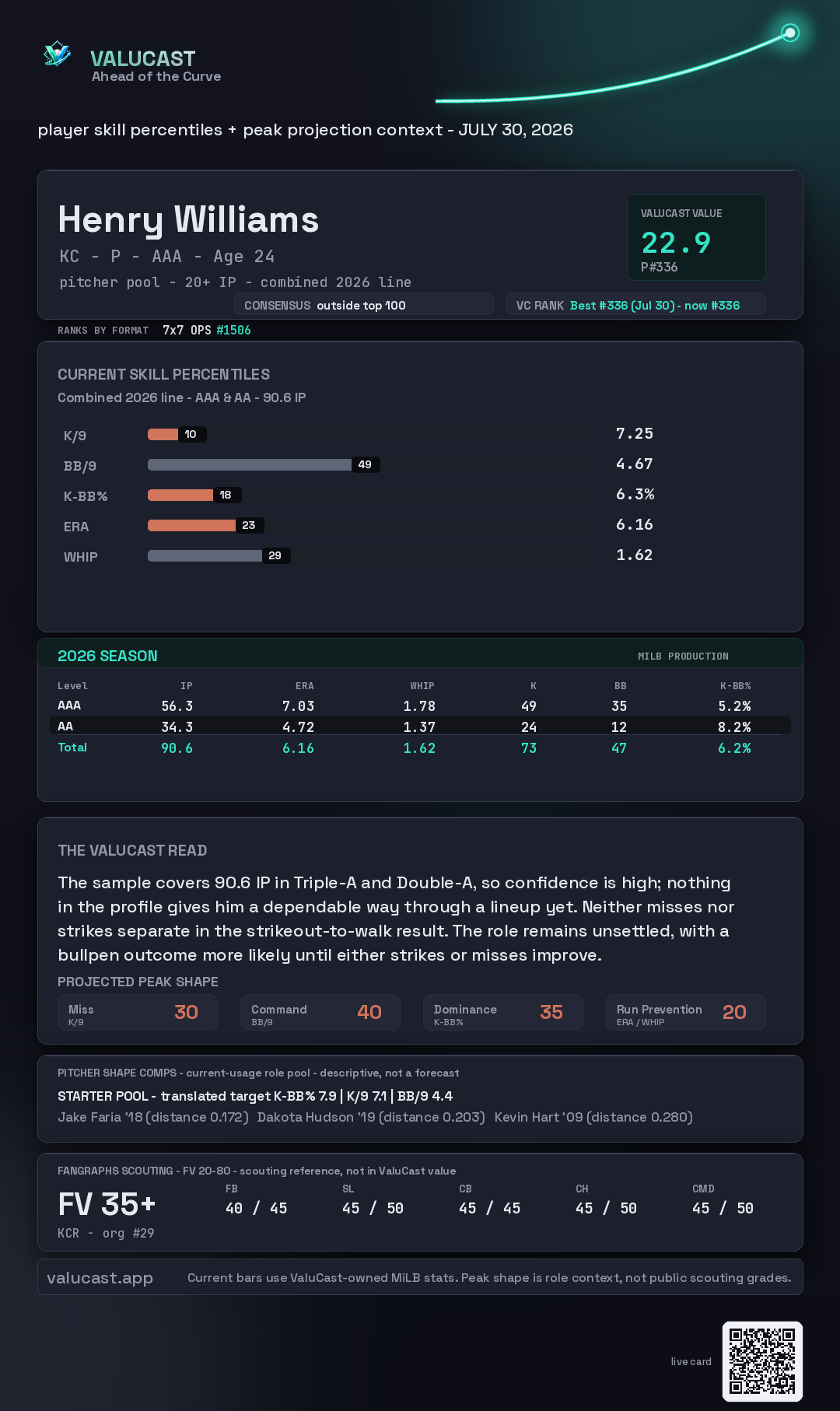Open the Dakota Hudson '19 comp

click(371, 1117)
